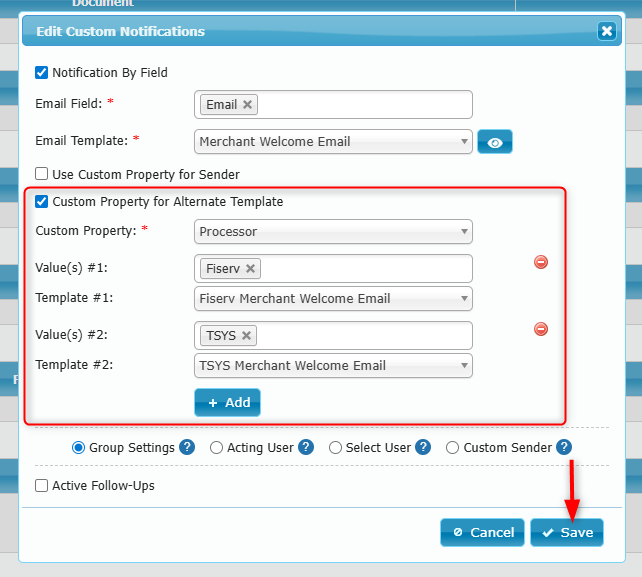This screenshot has height=577, width=642.
Task: Open the Template #2 dropdown
Action: coord(333,366)
